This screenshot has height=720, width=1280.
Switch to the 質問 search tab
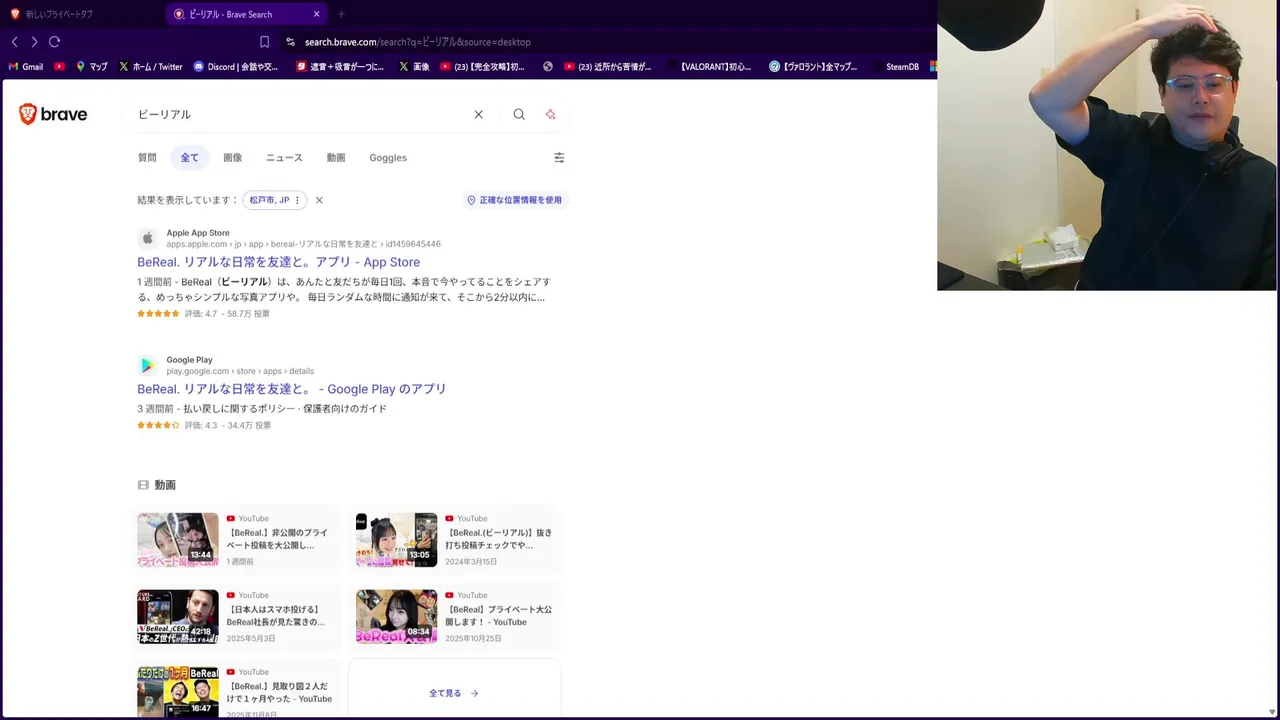click(x=147, y=157)
